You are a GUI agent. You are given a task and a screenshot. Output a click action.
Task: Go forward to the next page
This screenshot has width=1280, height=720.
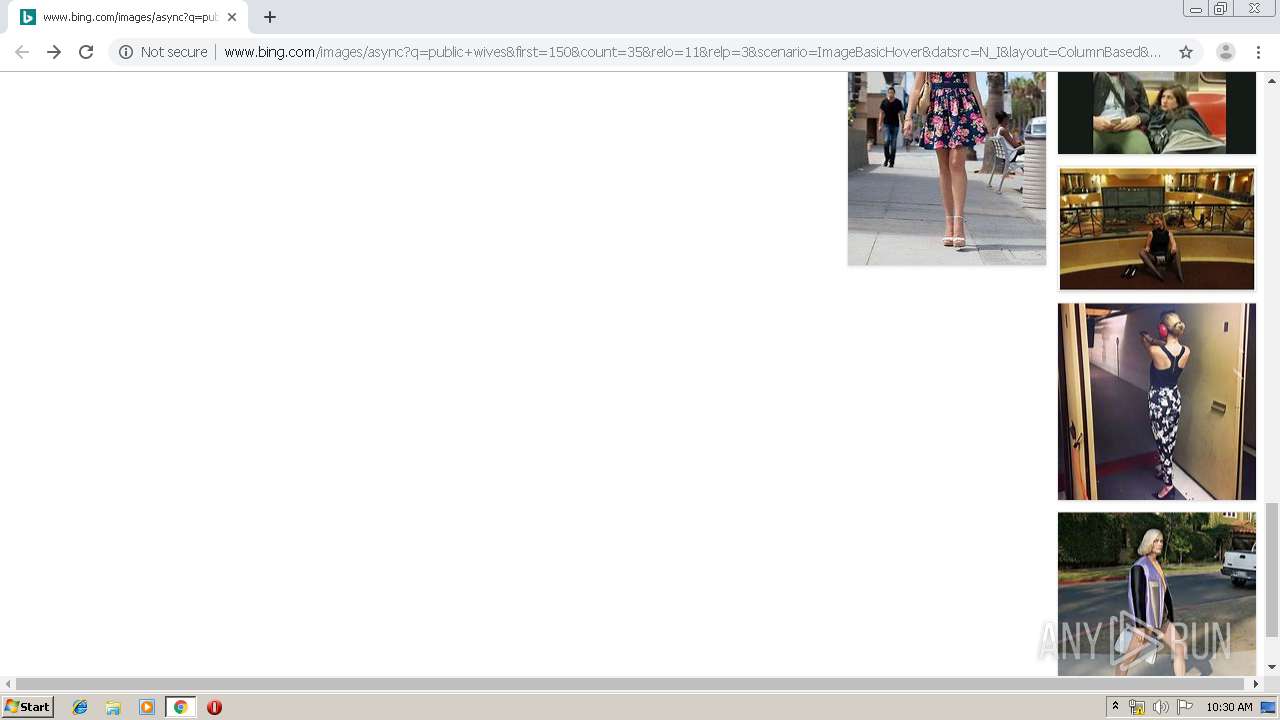pyautogui.click(x=54, y=52)
